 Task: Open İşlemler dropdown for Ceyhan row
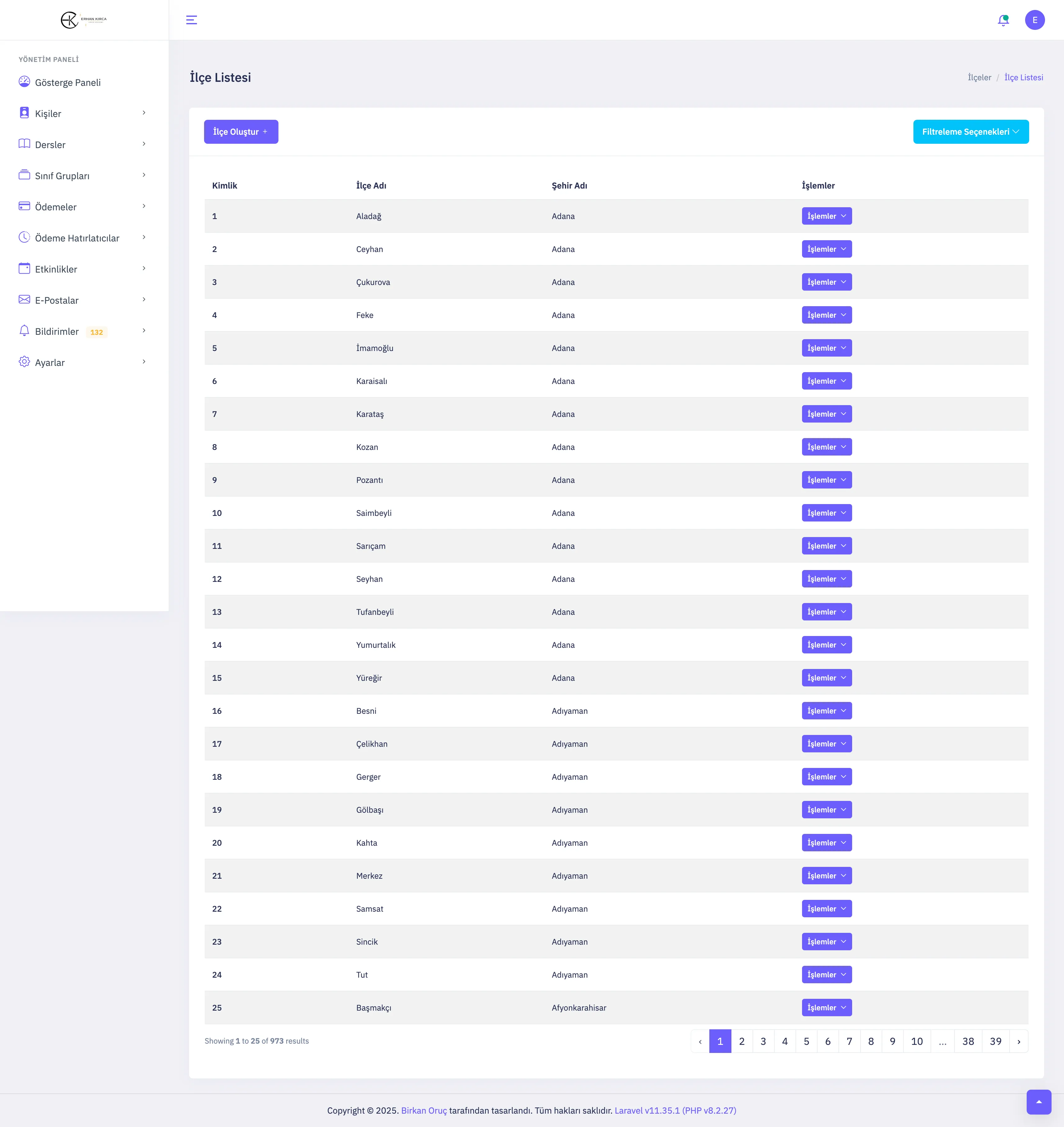[x=826, y=249]
